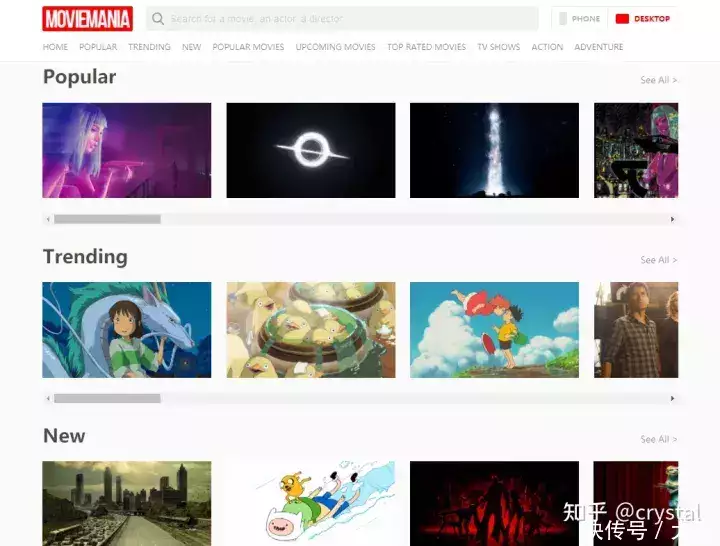Open the ADVENTURE genre link
720x546 pixels.
[598, 47]
